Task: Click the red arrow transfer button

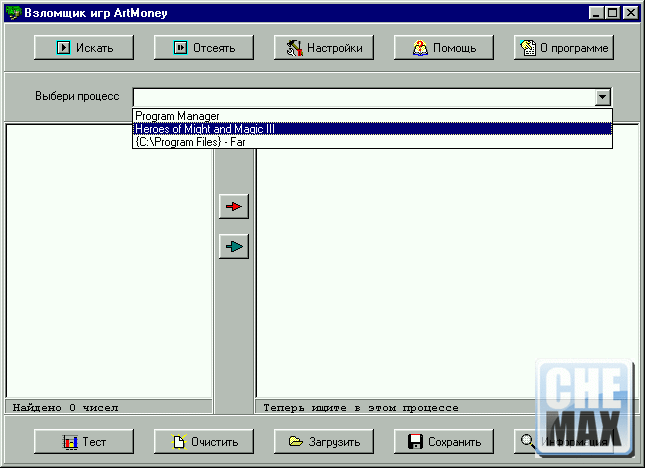Action: coord(234,207)
